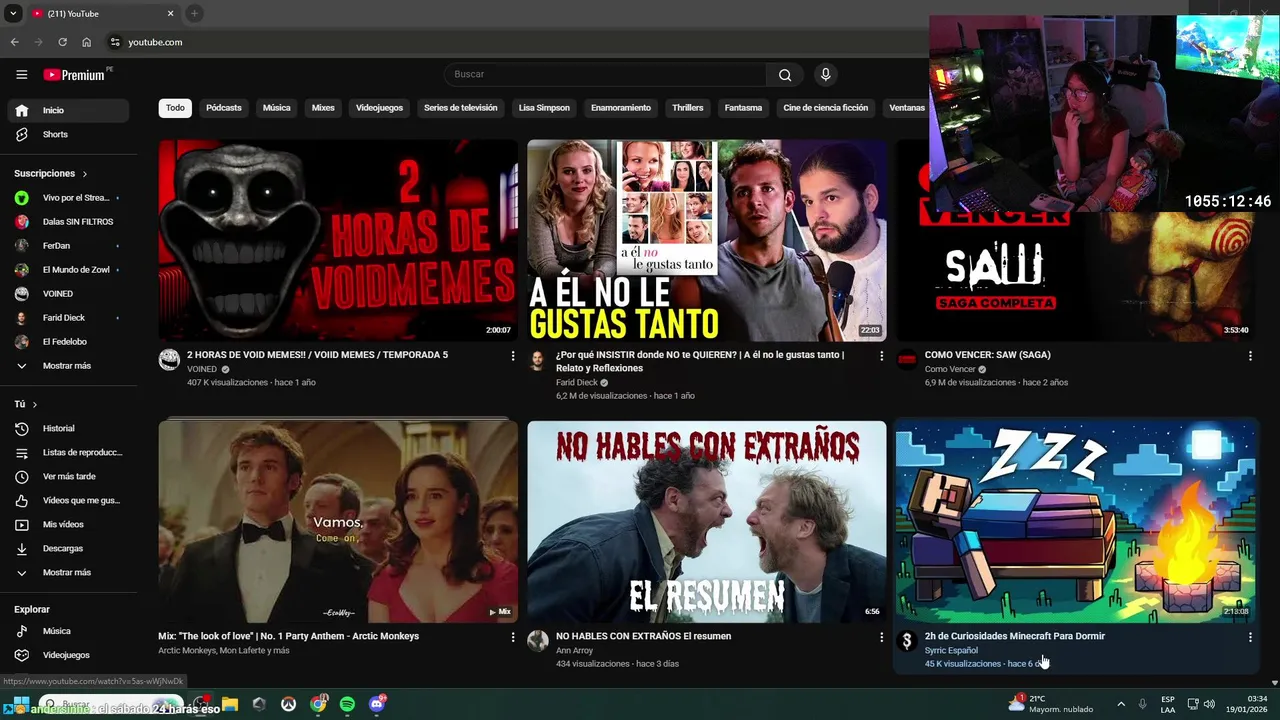Open El Mundo de Zowl subscription
Image resolution: width=1280 pixels, height=720 pixels.
click(x=68, y=270)
